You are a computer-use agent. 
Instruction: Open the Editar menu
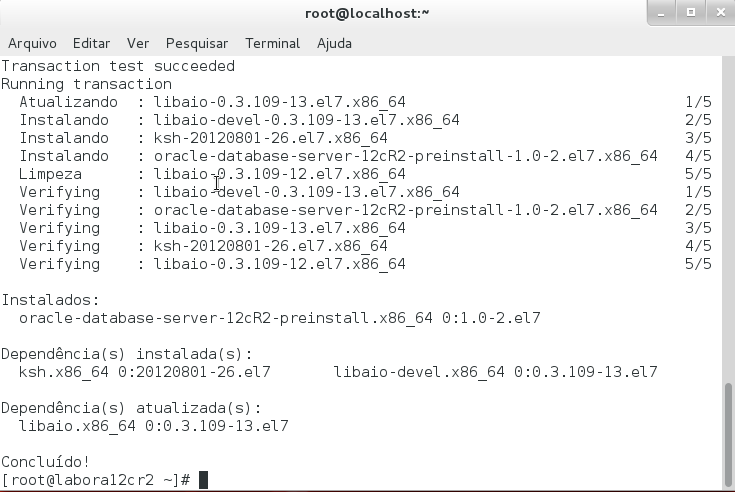pos(91,44)
